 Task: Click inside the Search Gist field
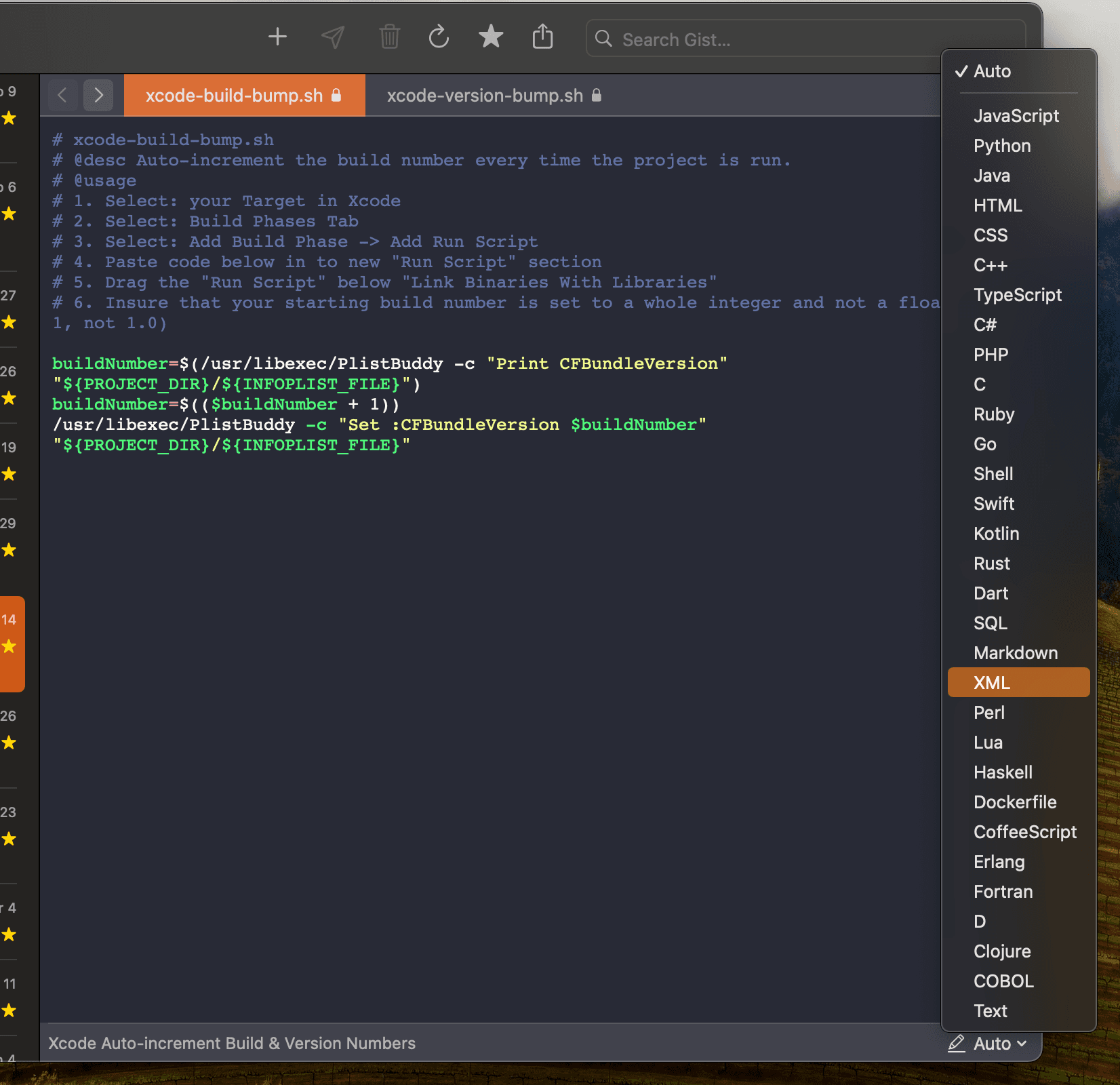tap(805, 39)
